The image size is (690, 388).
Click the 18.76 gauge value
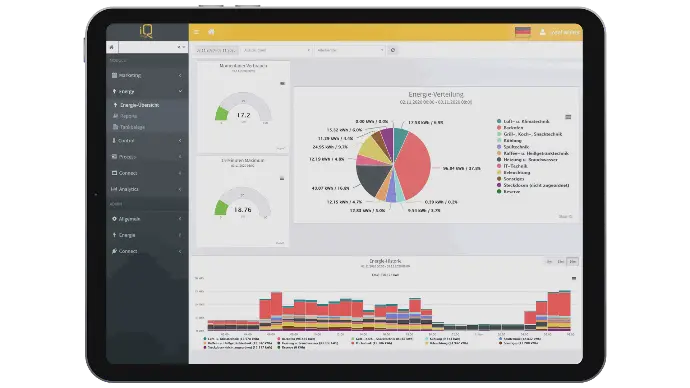click(x=242, y=210)
